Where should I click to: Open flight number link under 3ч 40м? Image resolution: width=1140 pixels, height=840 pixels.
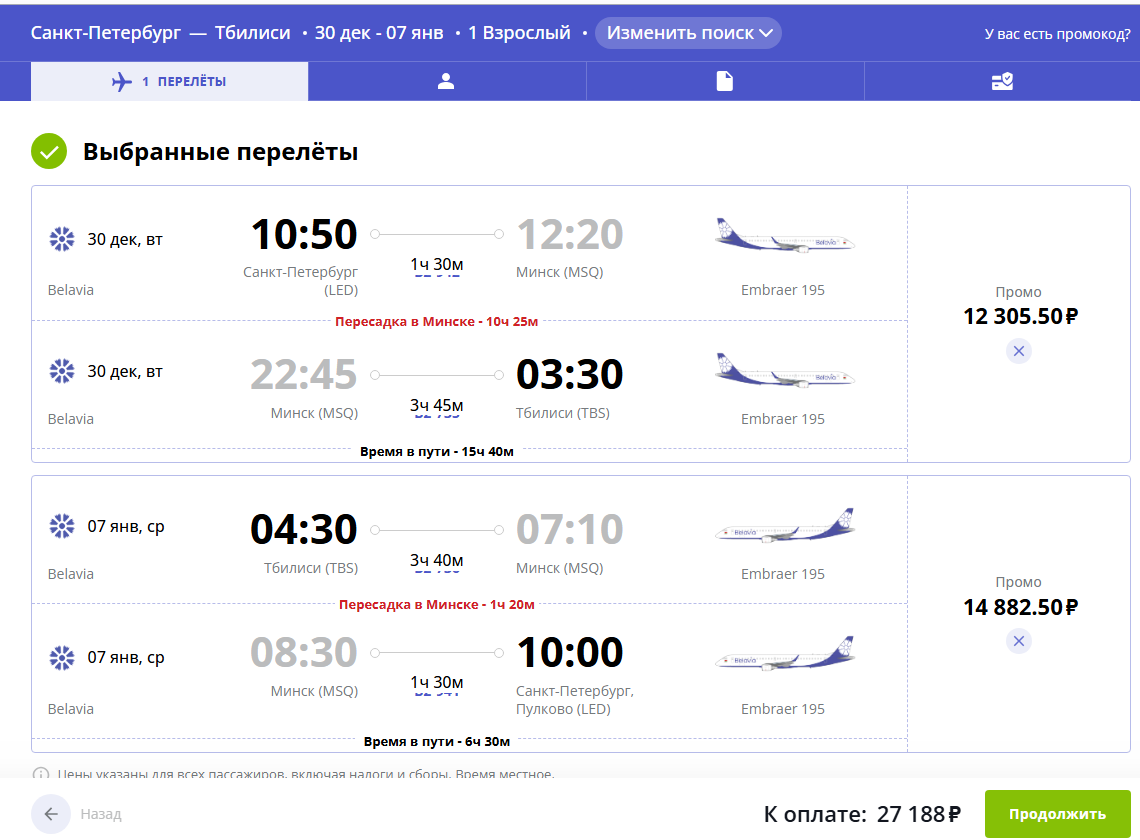436,572
